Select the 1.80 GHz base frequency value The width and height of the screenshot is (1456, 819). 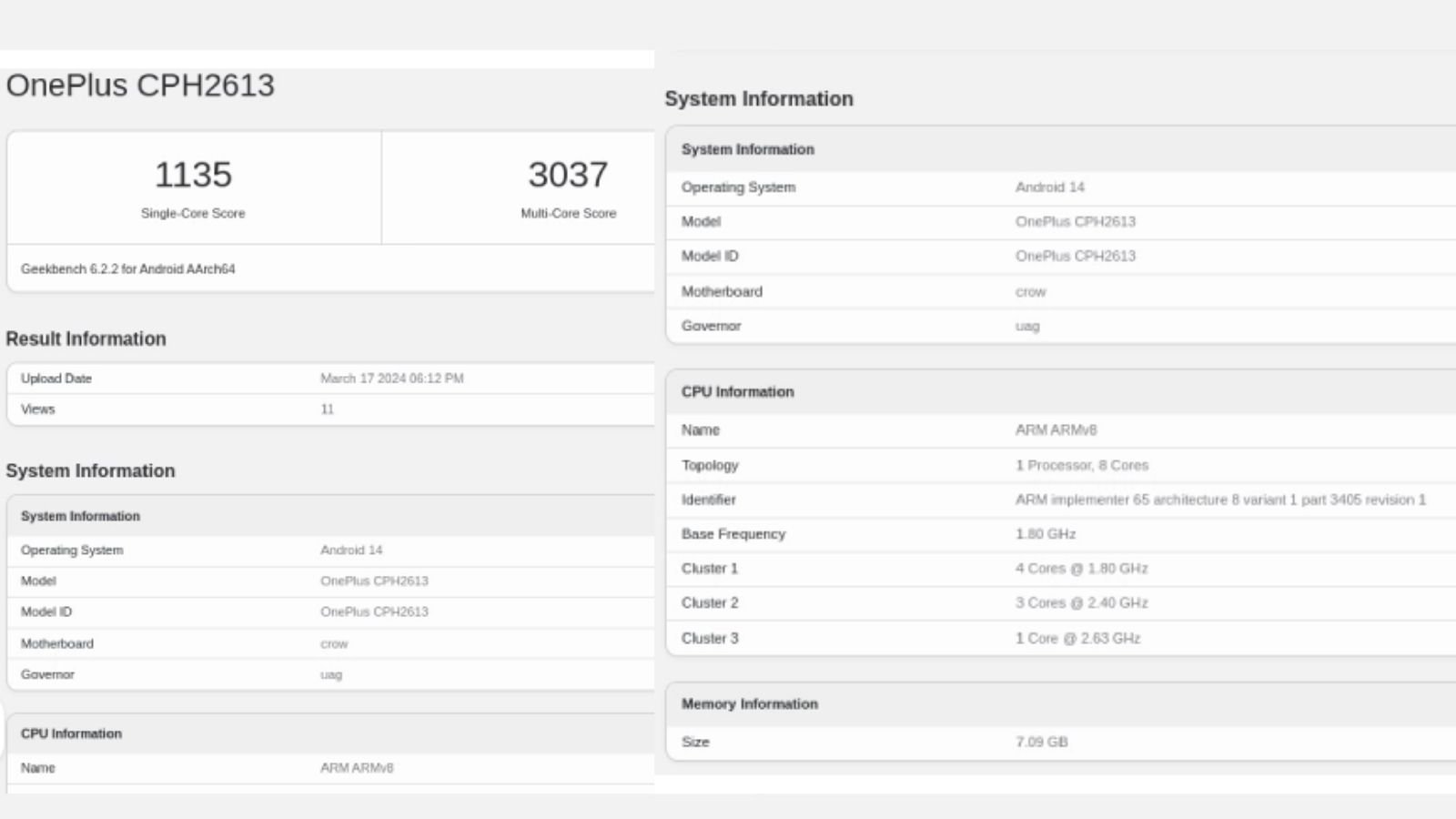coord(1046,534)
